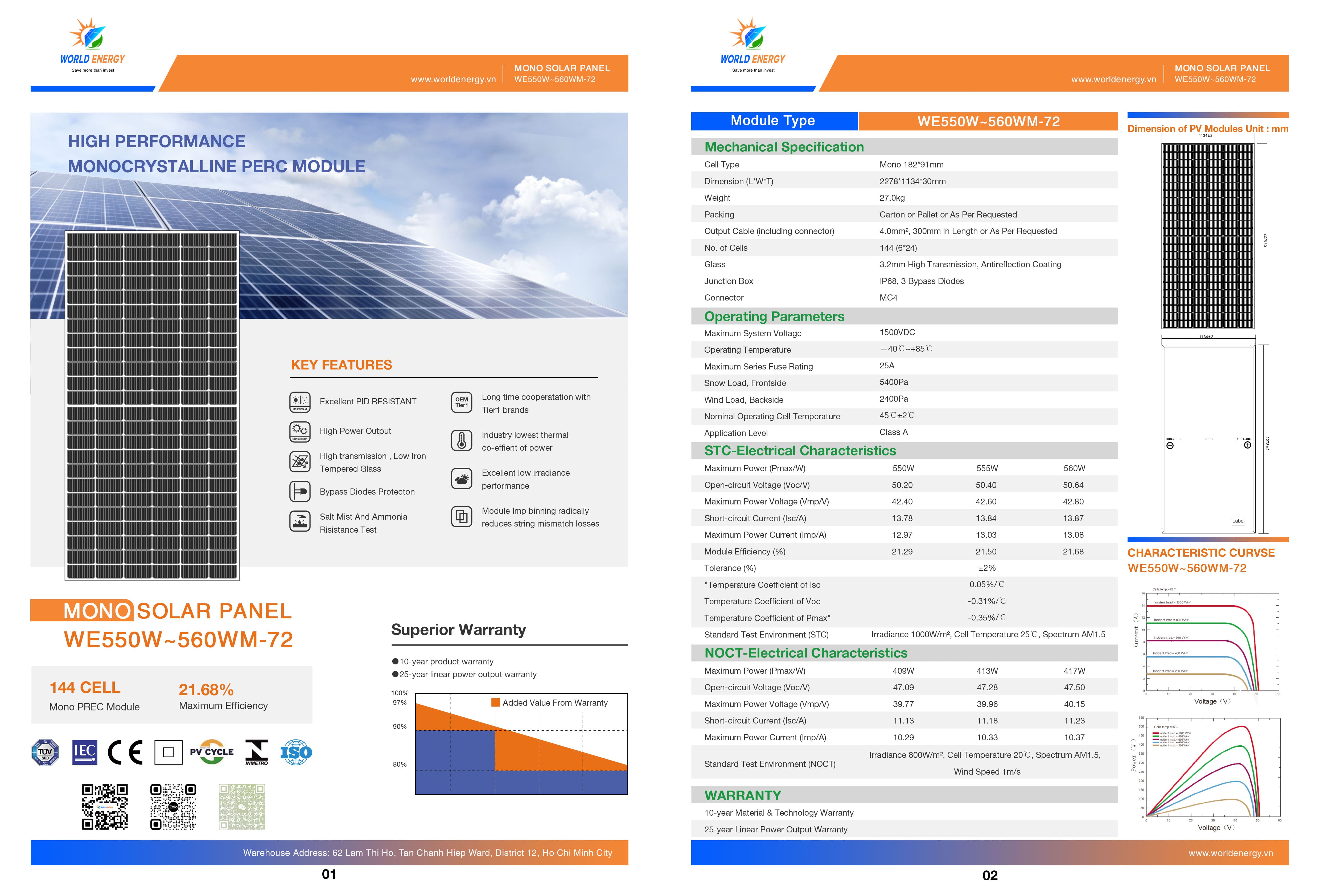Click the OEM Tier1 icon
Screen dimensions: 1320x896
click(461, 402)
